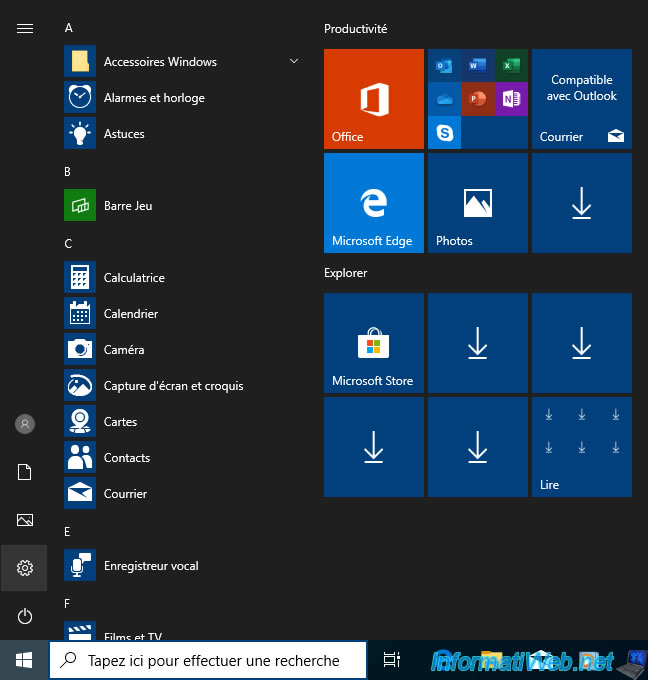648x680 pixels.
Task: Open Capture d'écran et croquis icon
Action: [x=80, y=385]
